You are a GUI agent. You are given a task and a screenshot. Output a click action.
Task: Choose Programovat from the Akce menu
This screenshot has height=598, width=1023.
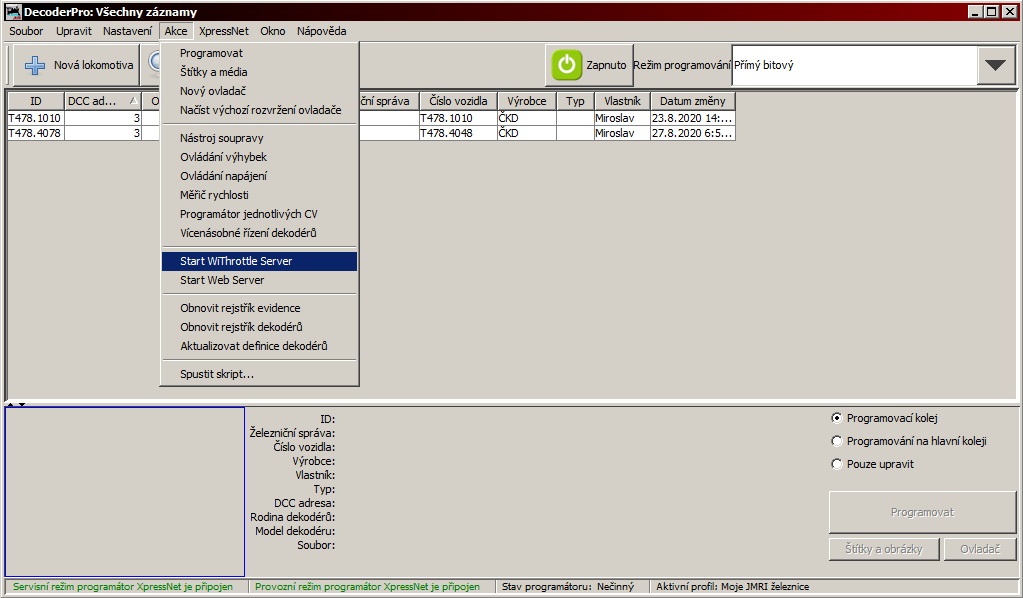(x=259, y=53)
